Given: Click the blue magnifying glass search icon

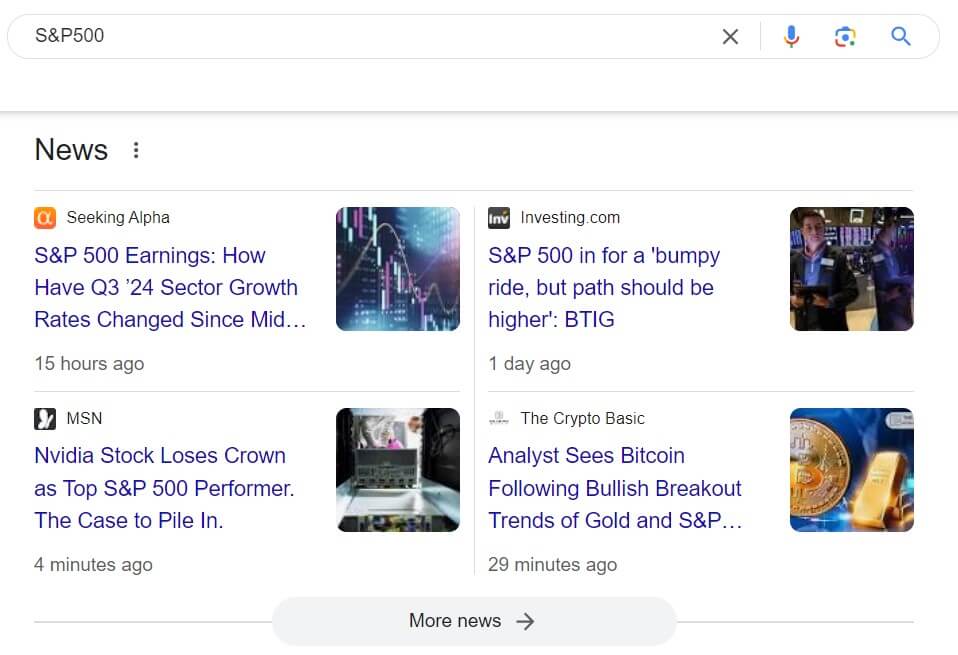Looking at the screenshot, I should [901, 37].
